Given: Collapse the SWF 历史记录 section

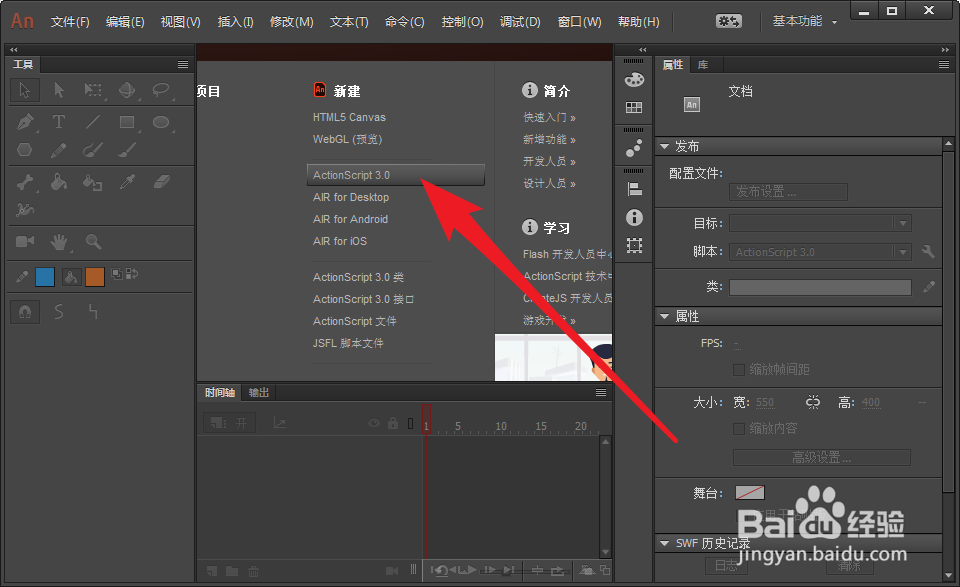Looking at the screenshot, I should 664,543.
